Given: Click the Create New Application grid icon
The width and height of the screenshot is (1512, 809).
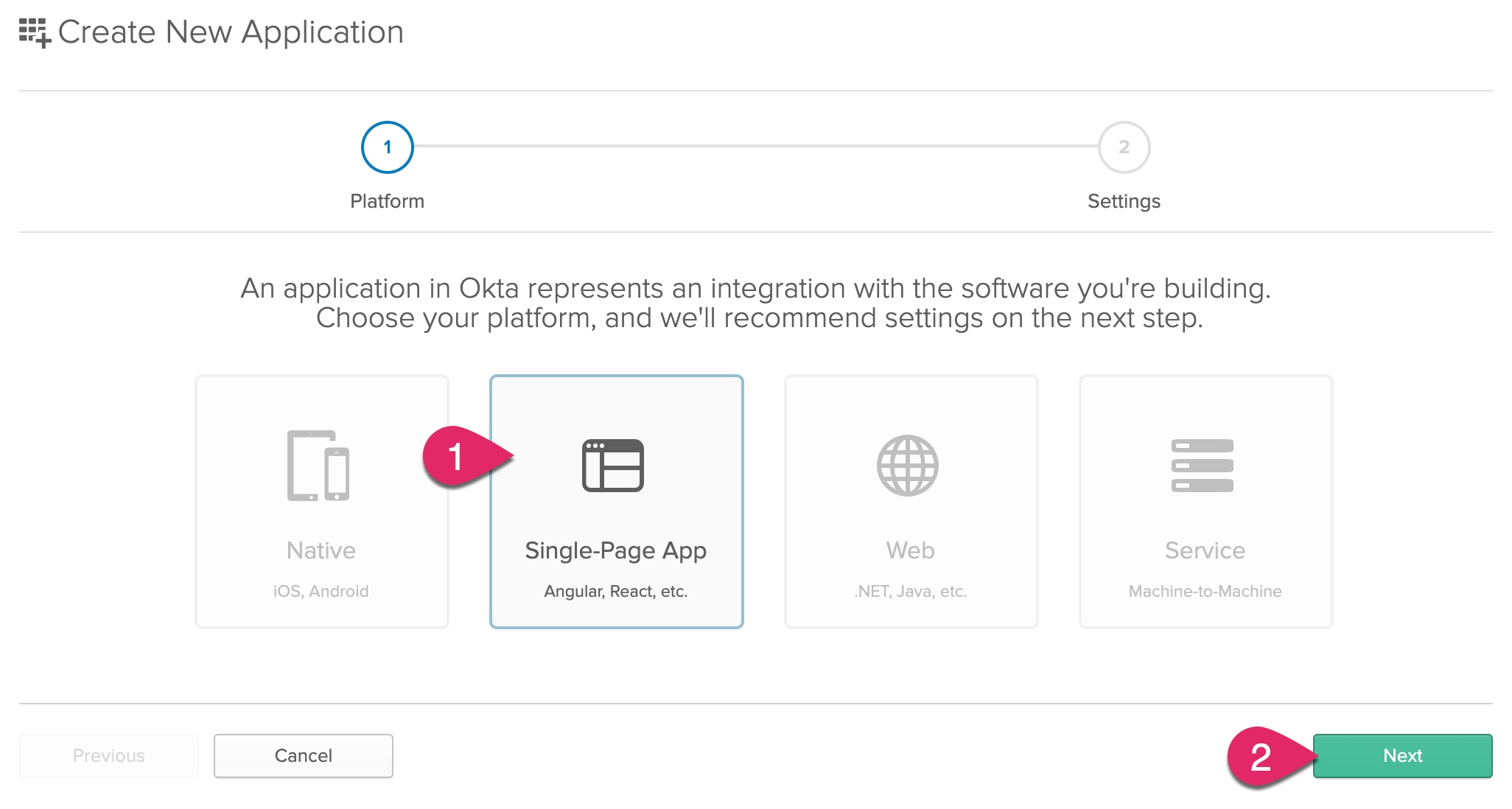Looking at the screenshot, I should (35, 33).
